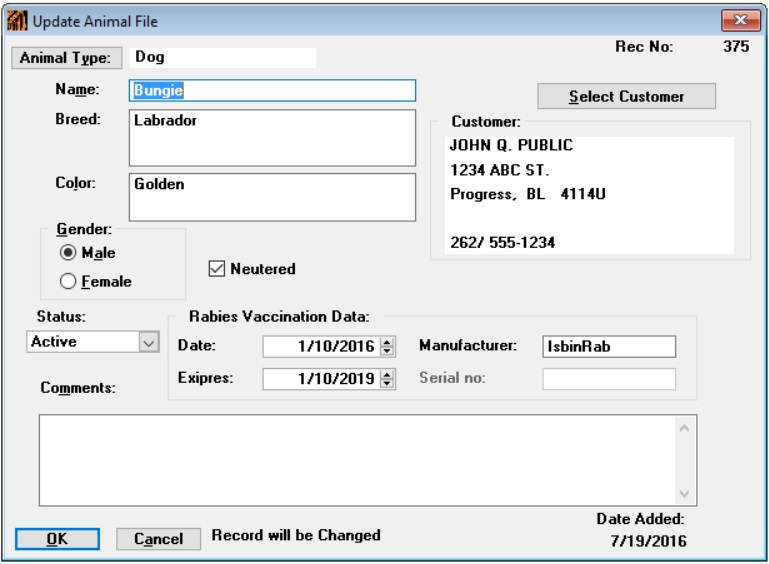Uncheck the Neutered checkbox
This screenshot has width=769, height=564.
pos(216,268)
